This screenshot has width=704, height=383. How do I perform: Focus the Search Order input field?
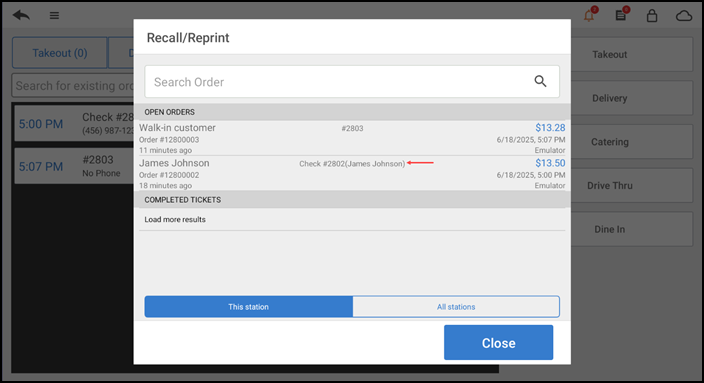pyautogui.click(x=352, y=82)
